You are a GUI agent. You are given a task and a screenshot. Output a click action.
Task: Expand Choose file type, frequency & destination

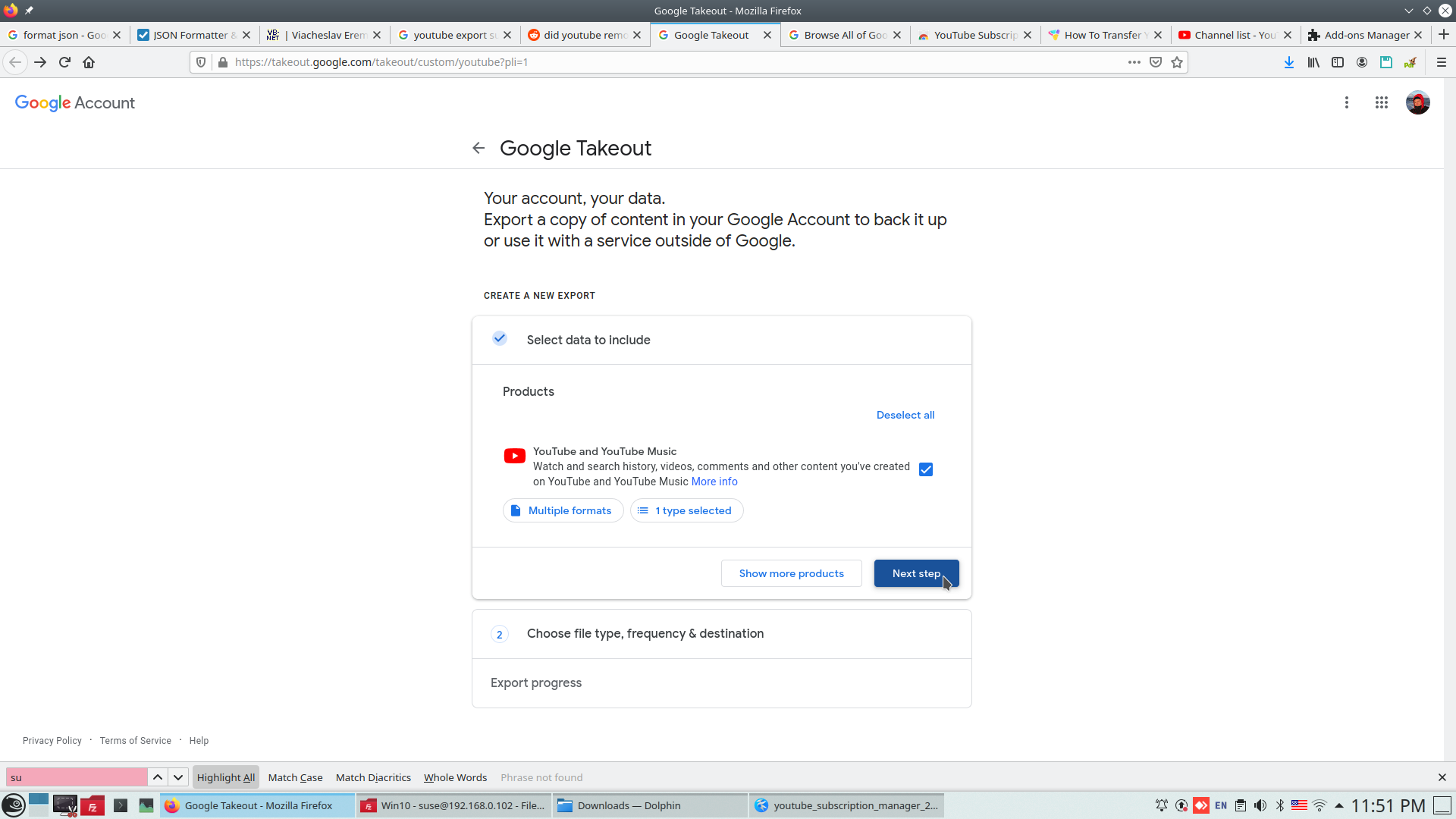(x=645, y=634)
